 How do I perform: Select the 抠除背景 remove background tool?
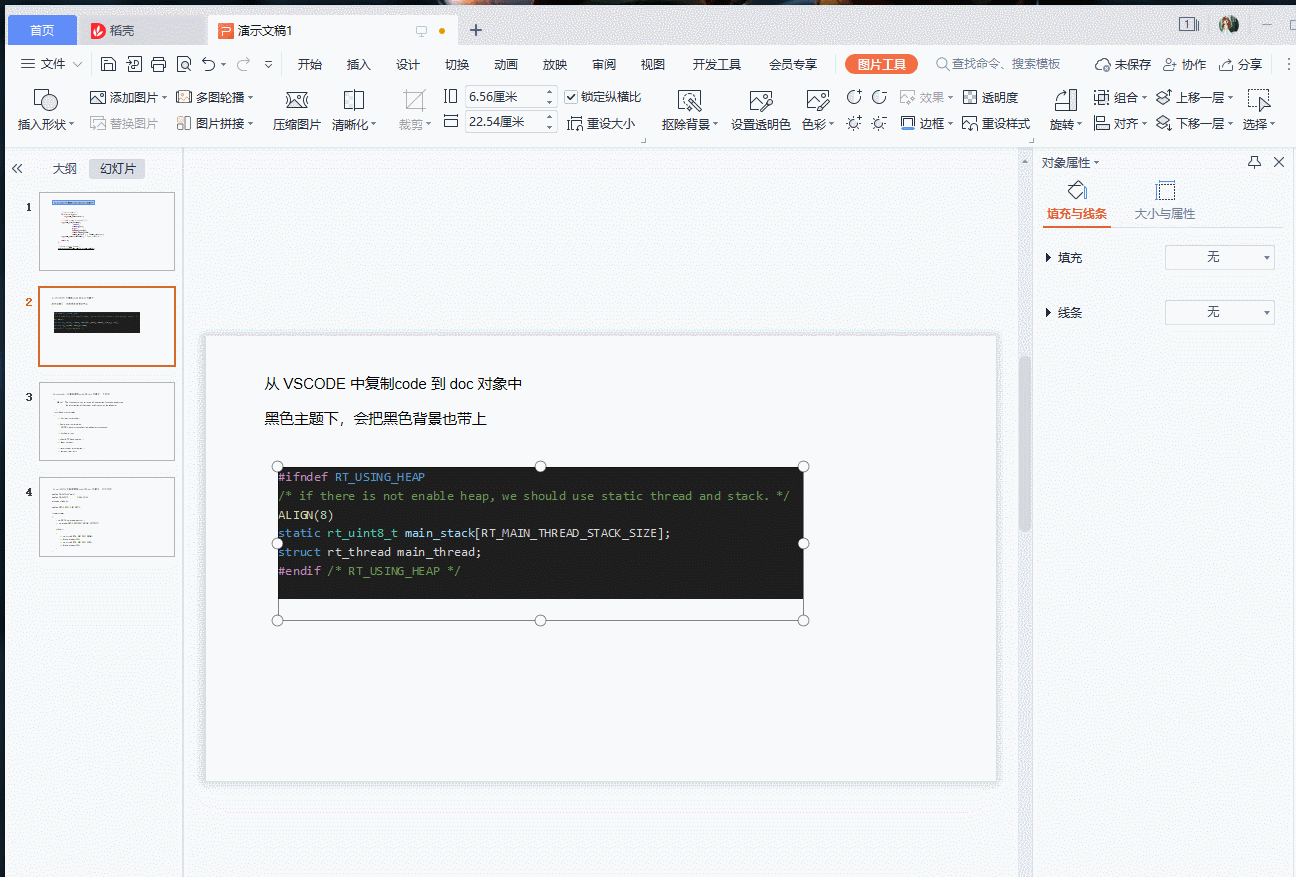point(689,101)
